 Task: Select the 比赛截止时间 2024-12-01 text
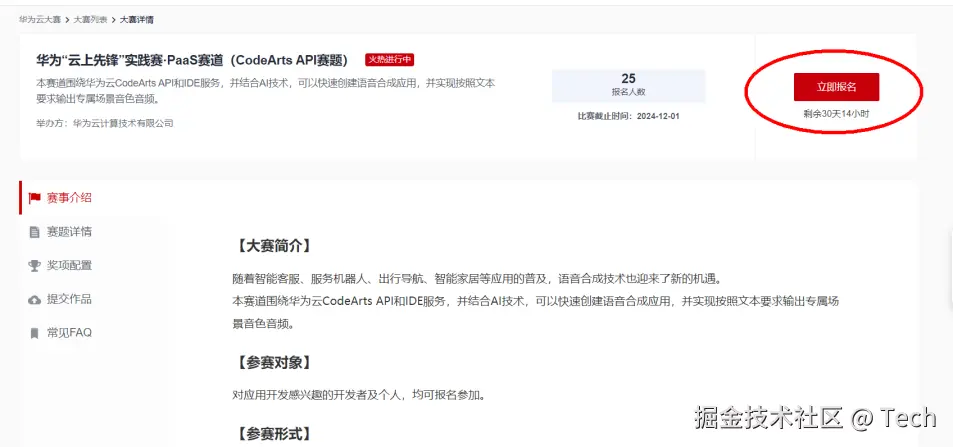[628, 116]
